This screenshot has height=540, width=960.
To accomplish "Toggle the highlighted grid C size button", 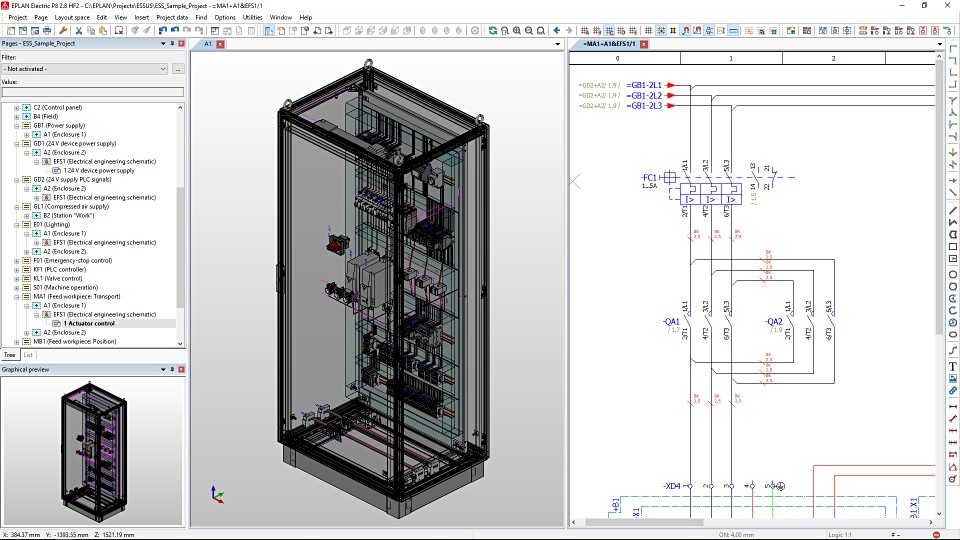I will 609,30.
